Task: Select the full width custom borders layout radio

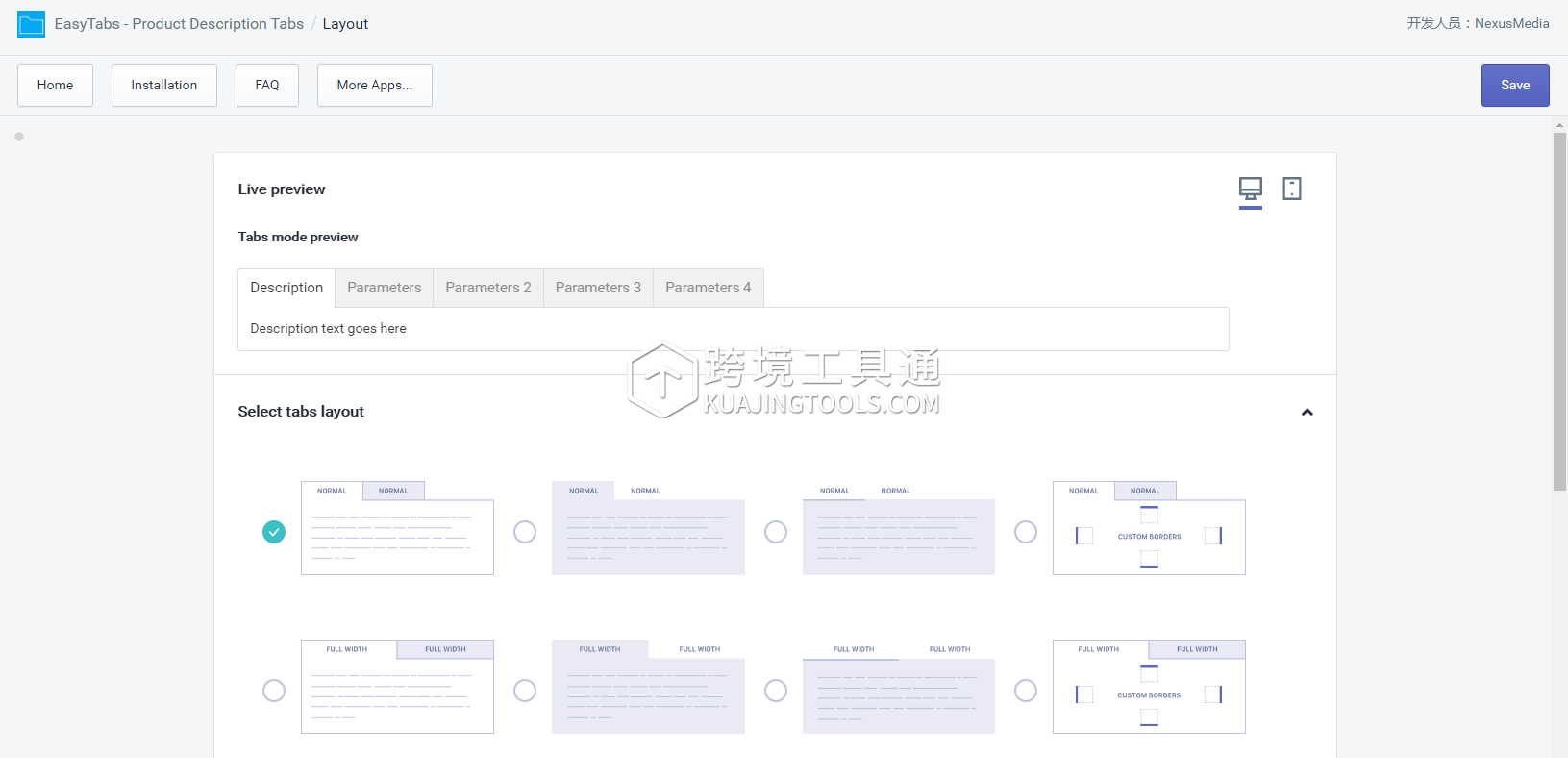Action: 1026,691
